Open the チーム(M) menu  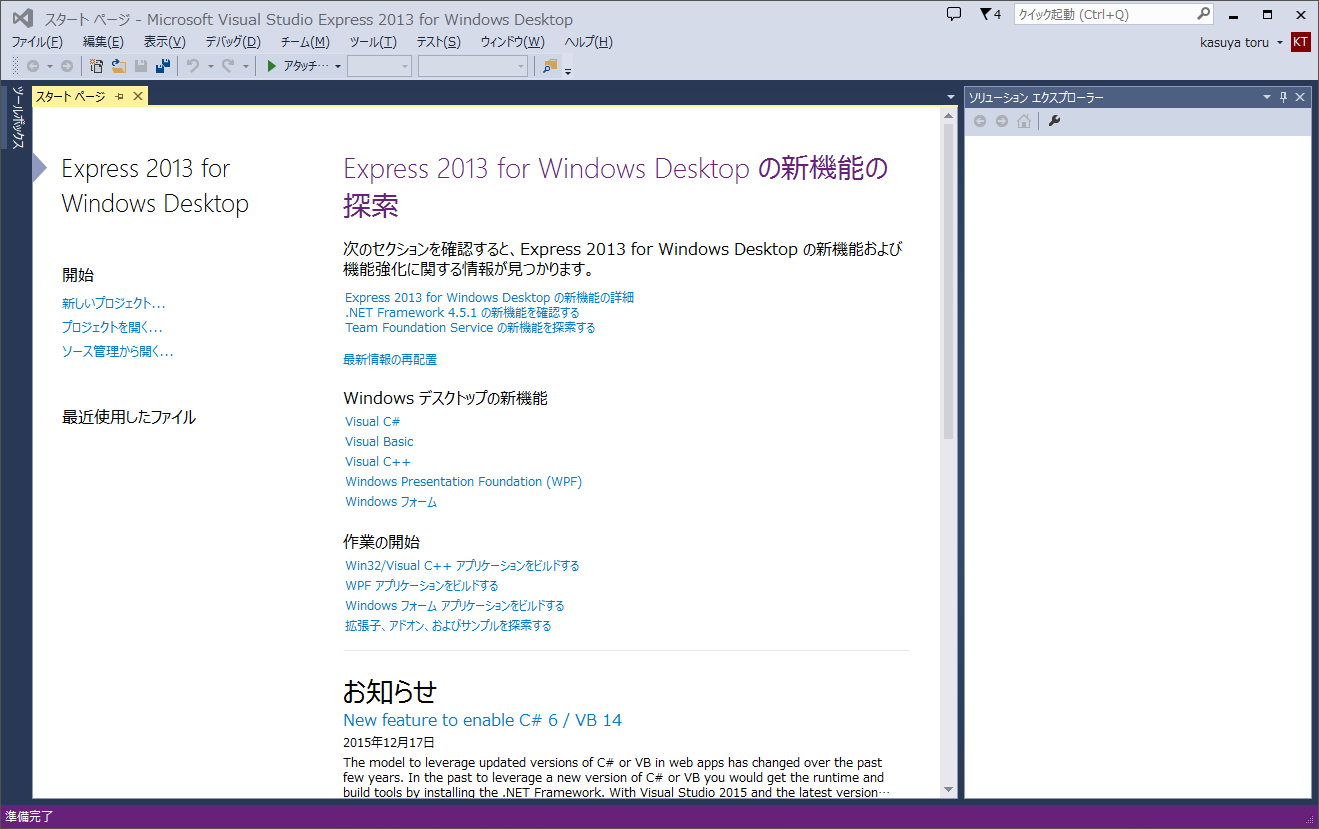305,42
